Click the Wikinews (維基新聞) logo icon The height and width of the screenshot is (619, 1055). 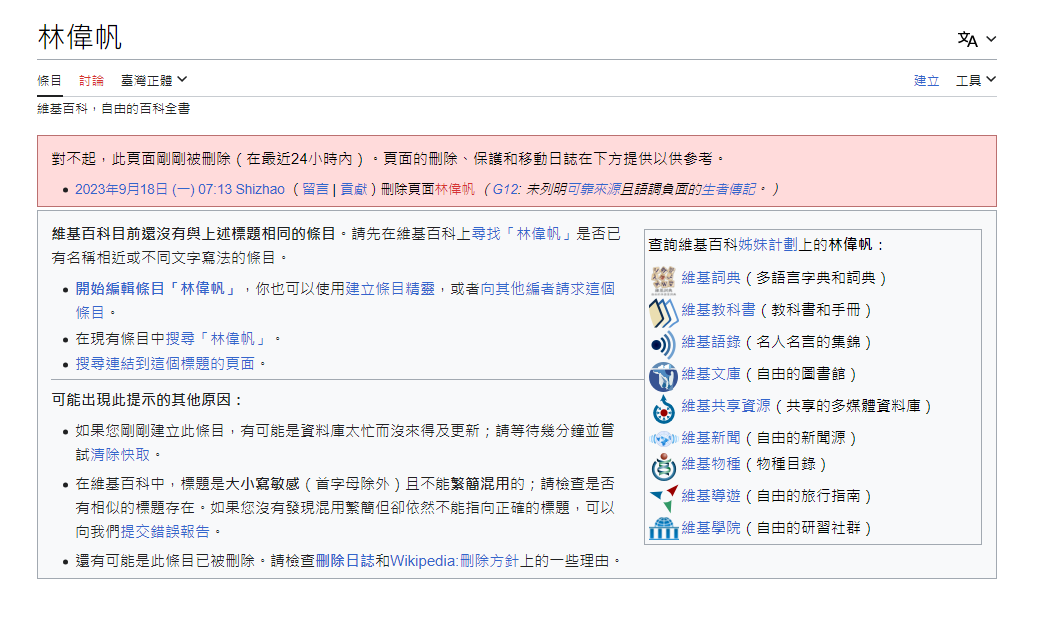tap(663, 439)
